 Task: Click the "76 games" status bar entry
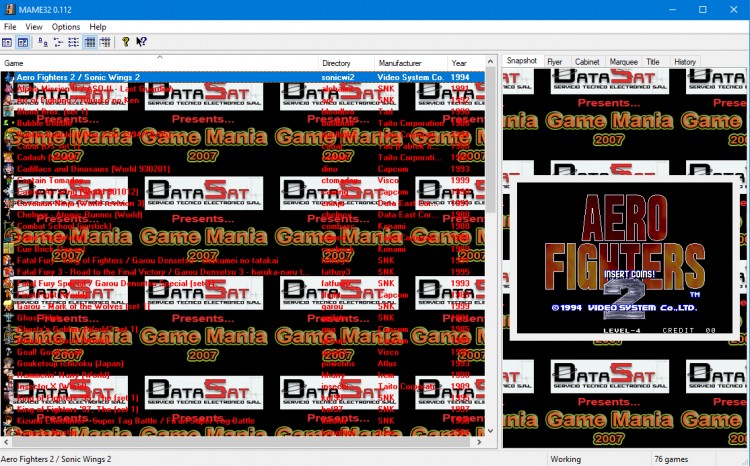(x=671, y=459)
